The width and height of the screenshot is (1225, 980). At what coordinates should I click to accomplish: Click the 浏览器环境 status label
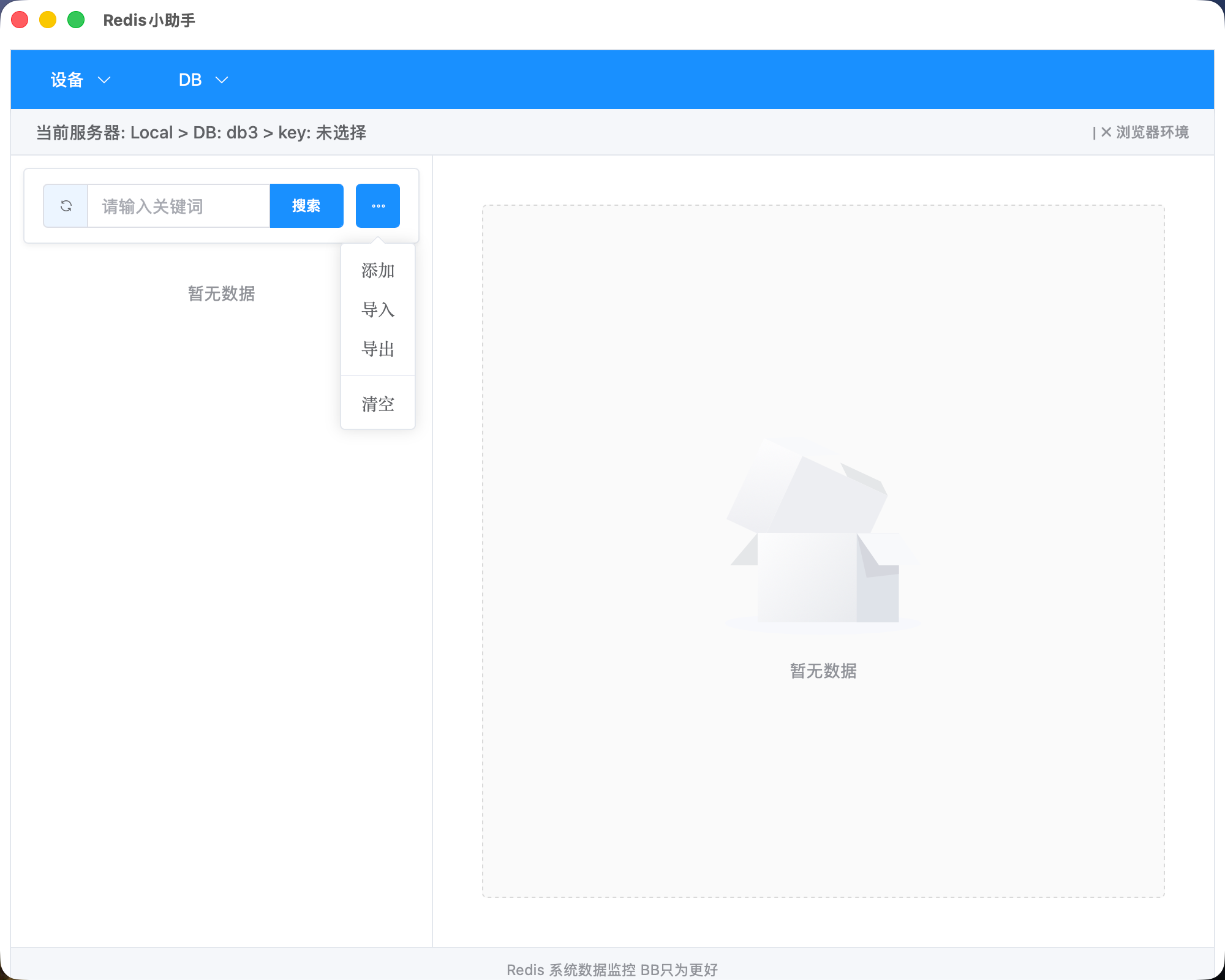click(1152, 132)
